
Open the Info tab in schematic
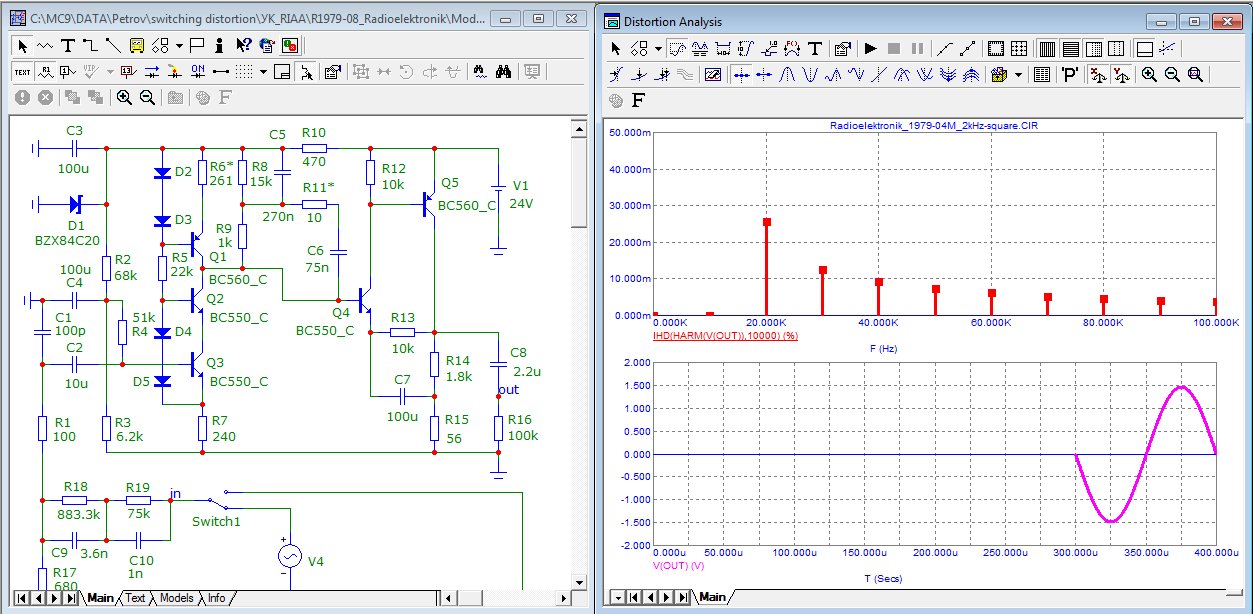(215, 598)
